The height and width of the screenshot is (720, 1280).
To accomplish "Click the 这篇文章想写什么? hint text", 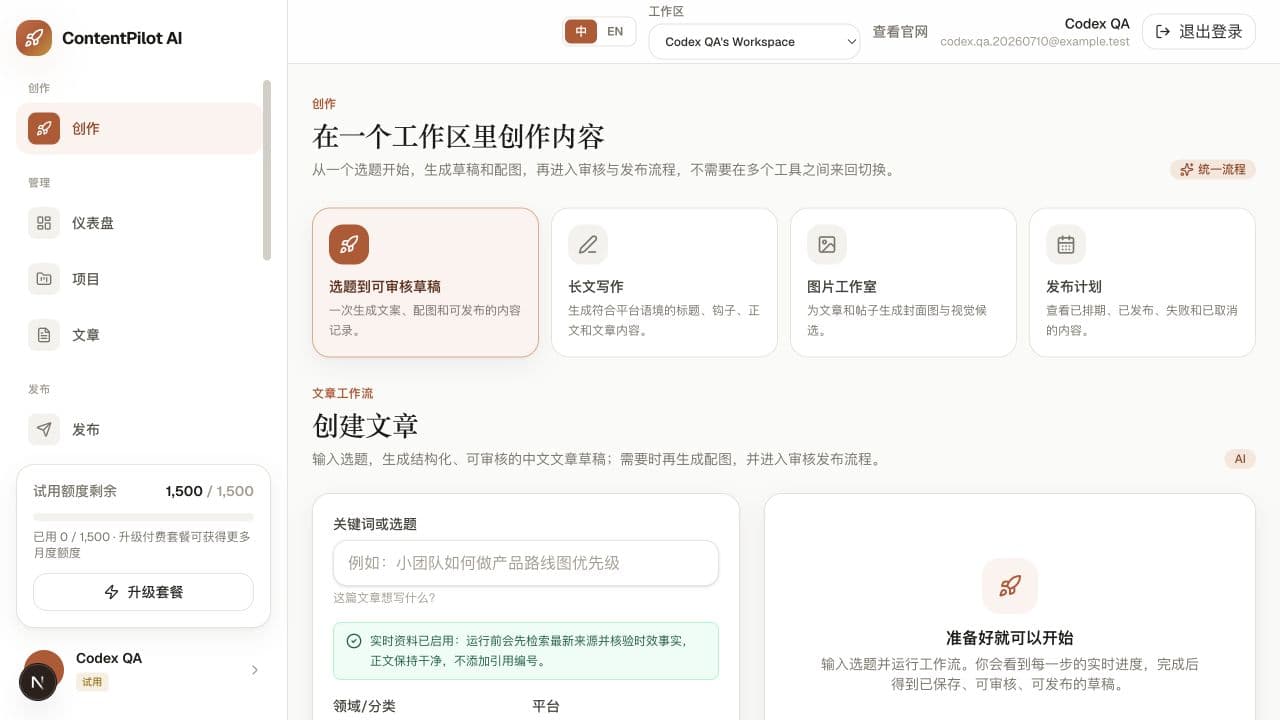I will (x=384, y=598).
